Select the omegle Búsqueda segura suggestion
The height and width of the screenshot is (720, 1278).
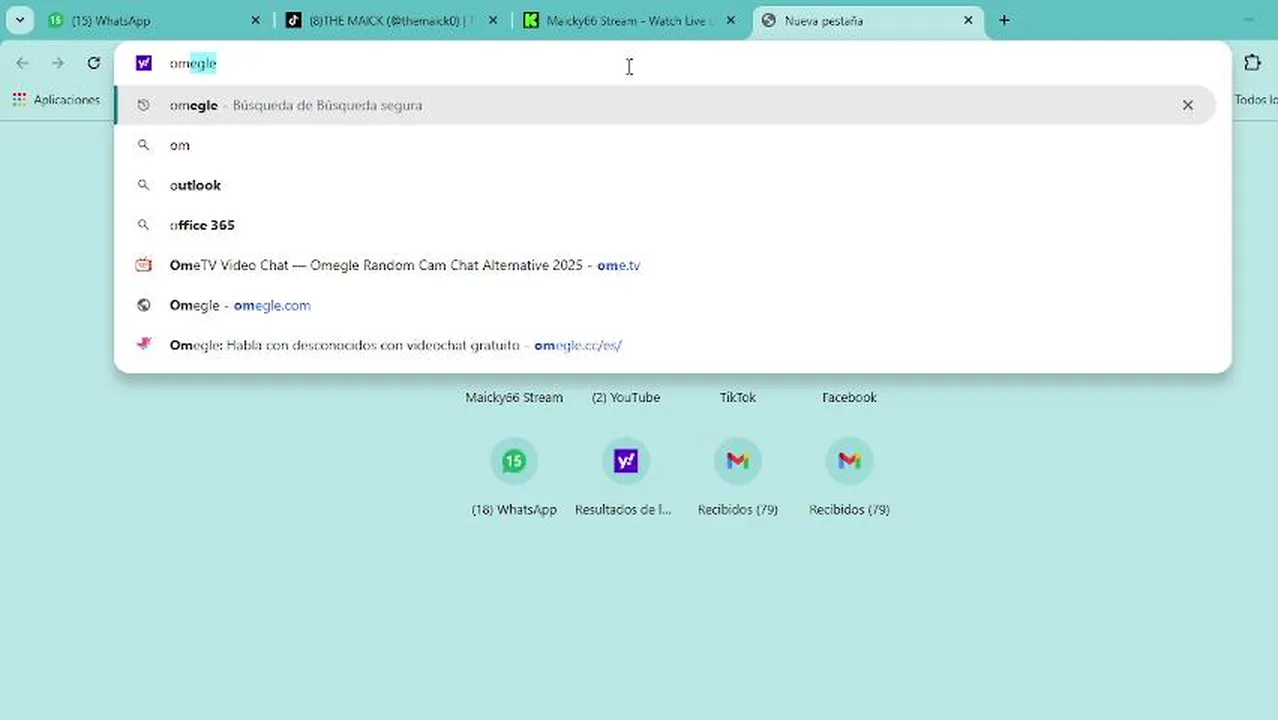pos(665,105)
